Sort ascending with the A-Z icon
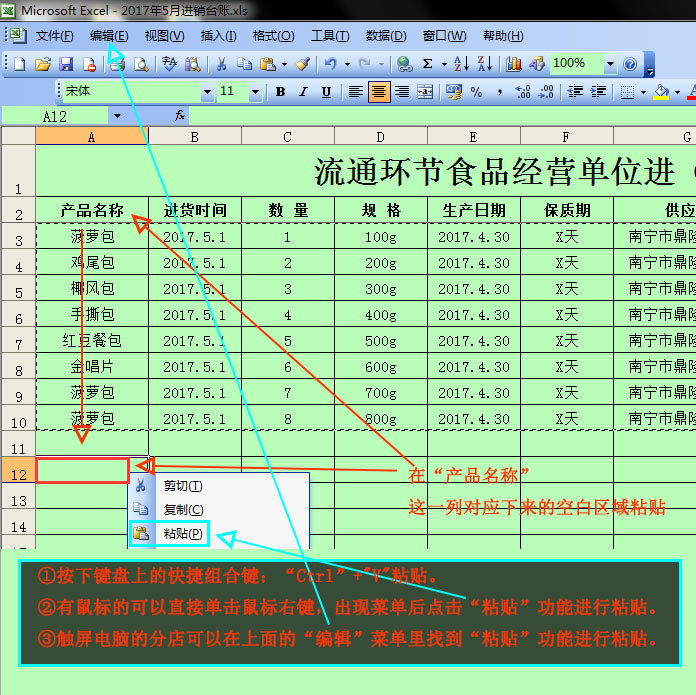The image size is (696, 695). tap(461, 64)
